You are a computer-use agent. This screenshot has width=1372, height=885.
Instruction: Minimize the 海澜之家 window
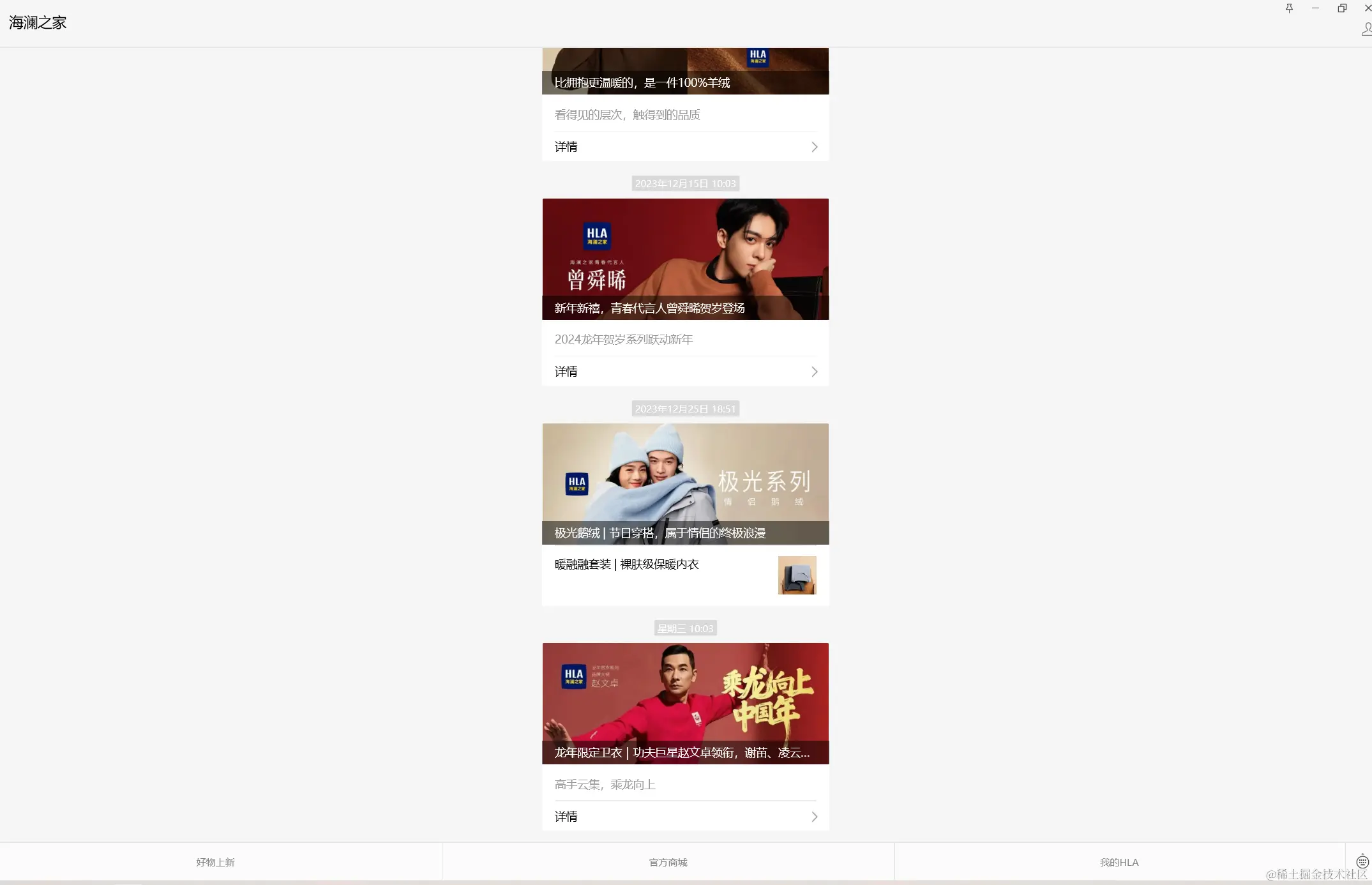1315,8
